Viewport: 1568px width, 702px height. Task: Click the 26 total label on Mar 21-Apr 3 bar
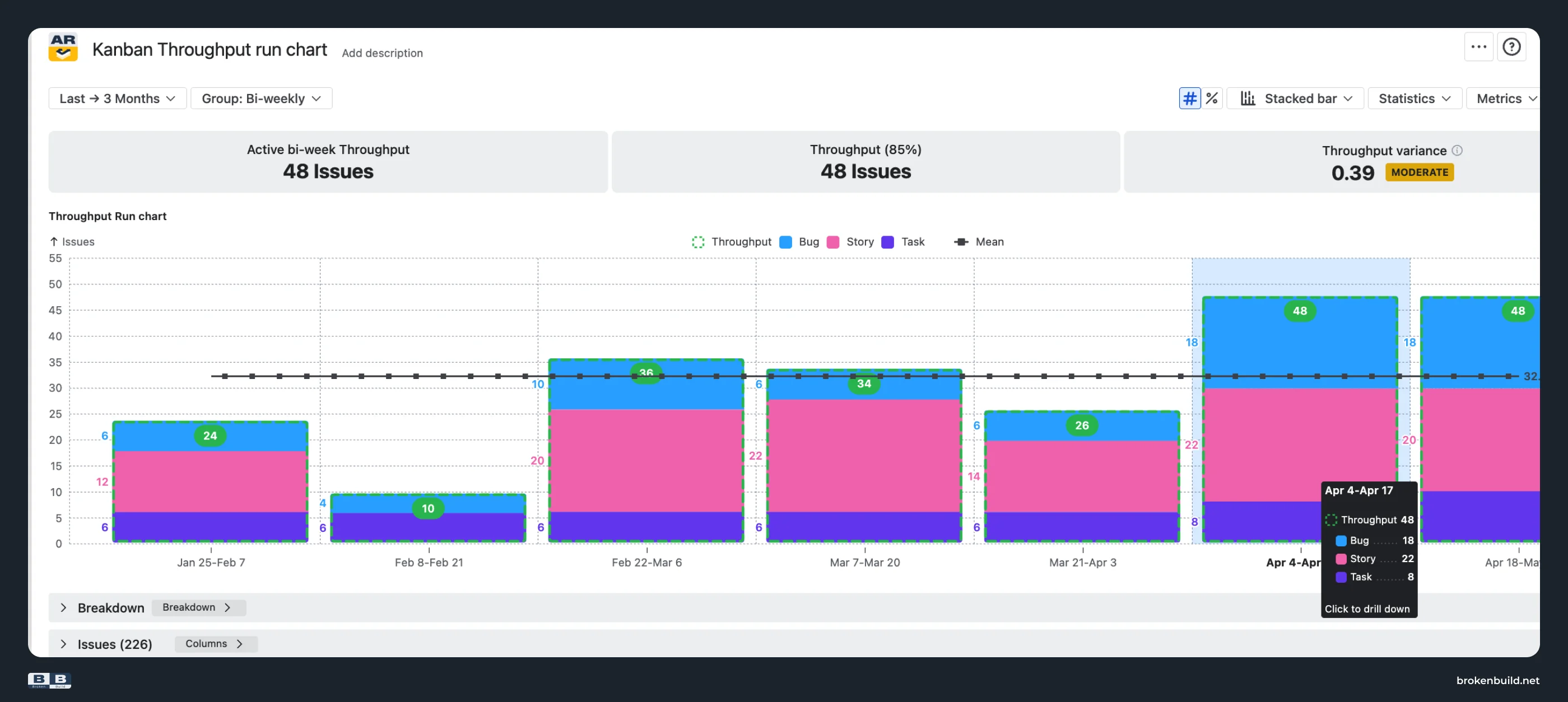click(1082, 425)
